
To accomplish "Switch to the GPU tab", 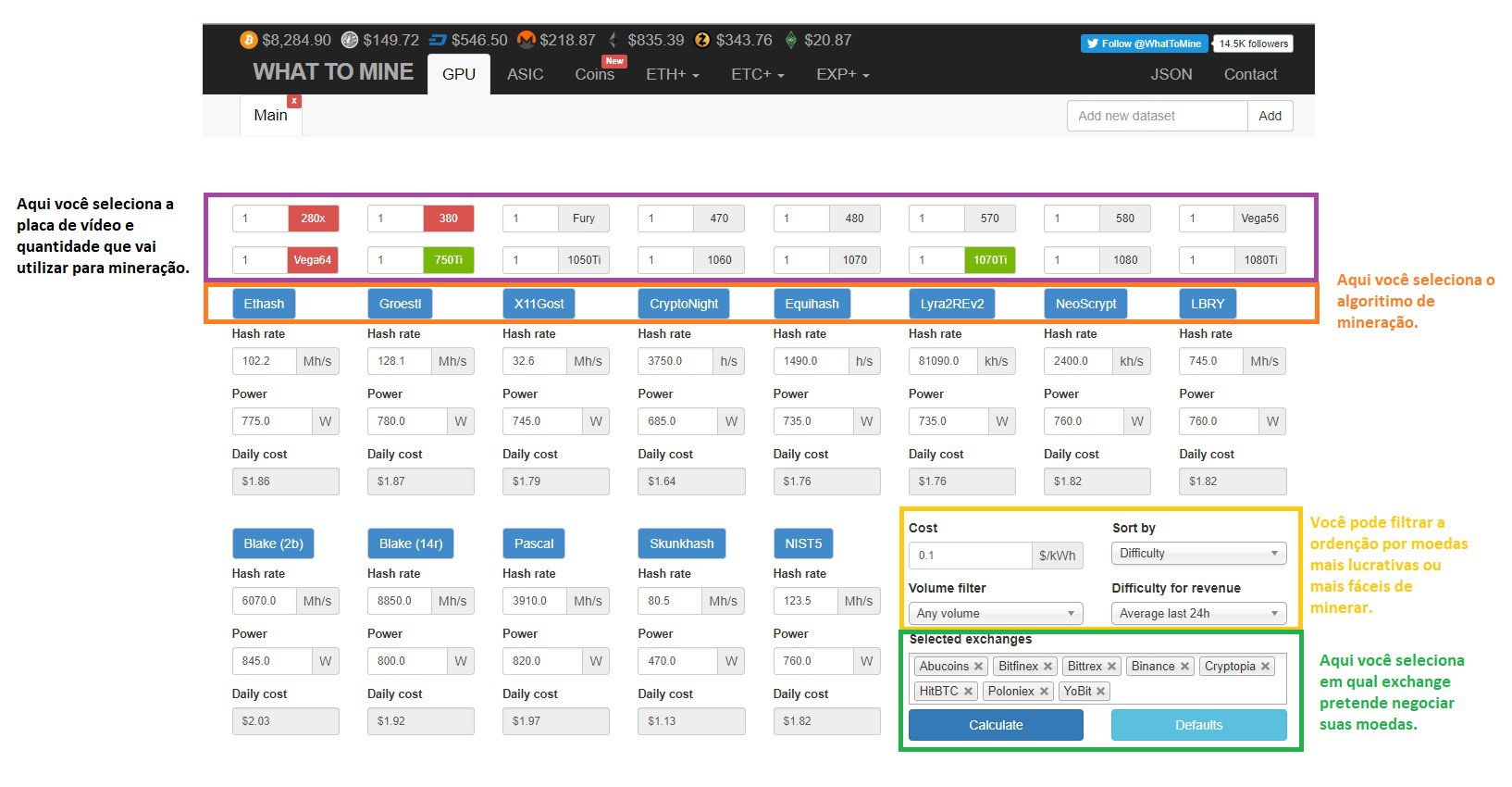I will click(x=459, y=74).
